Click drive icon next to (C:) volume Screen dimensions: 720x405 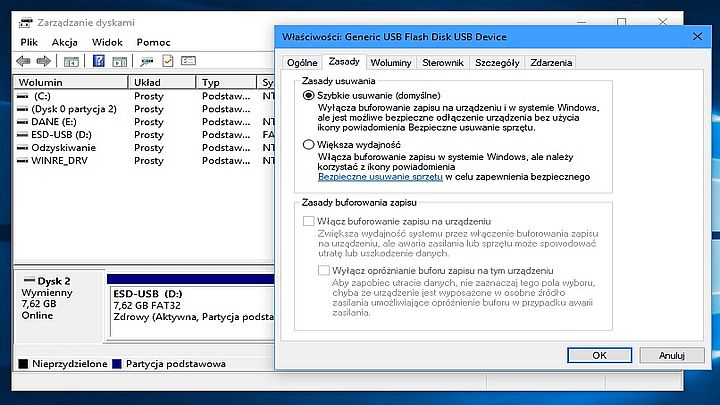coord(22,96)
